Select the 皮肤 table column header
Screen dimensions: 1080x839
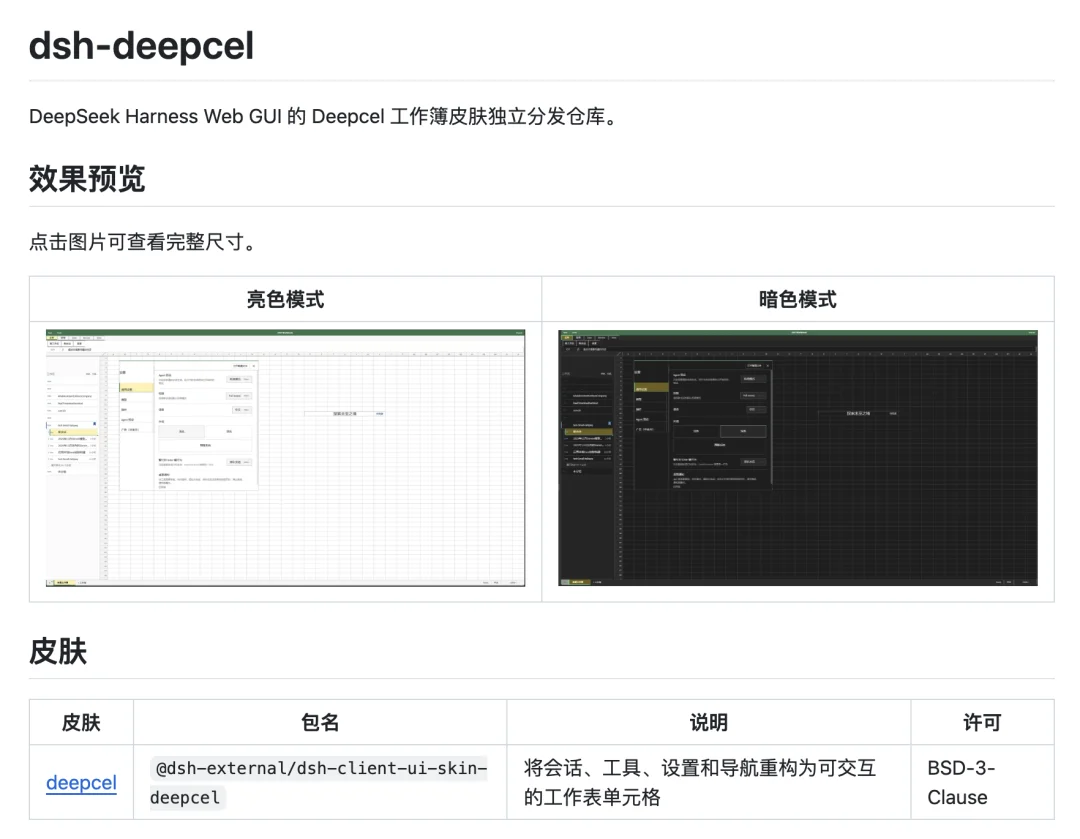[81, 723]
